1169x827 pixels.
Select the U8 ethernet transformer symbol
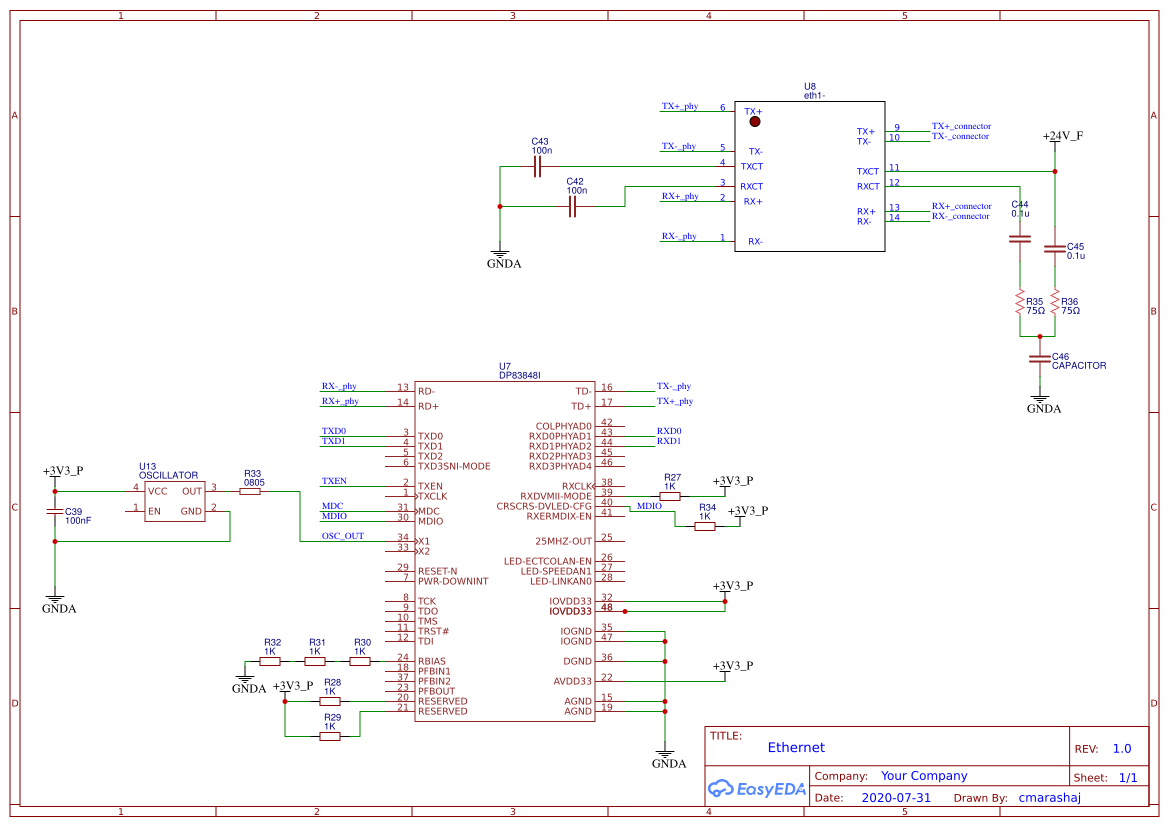click(x=810, y=175)
